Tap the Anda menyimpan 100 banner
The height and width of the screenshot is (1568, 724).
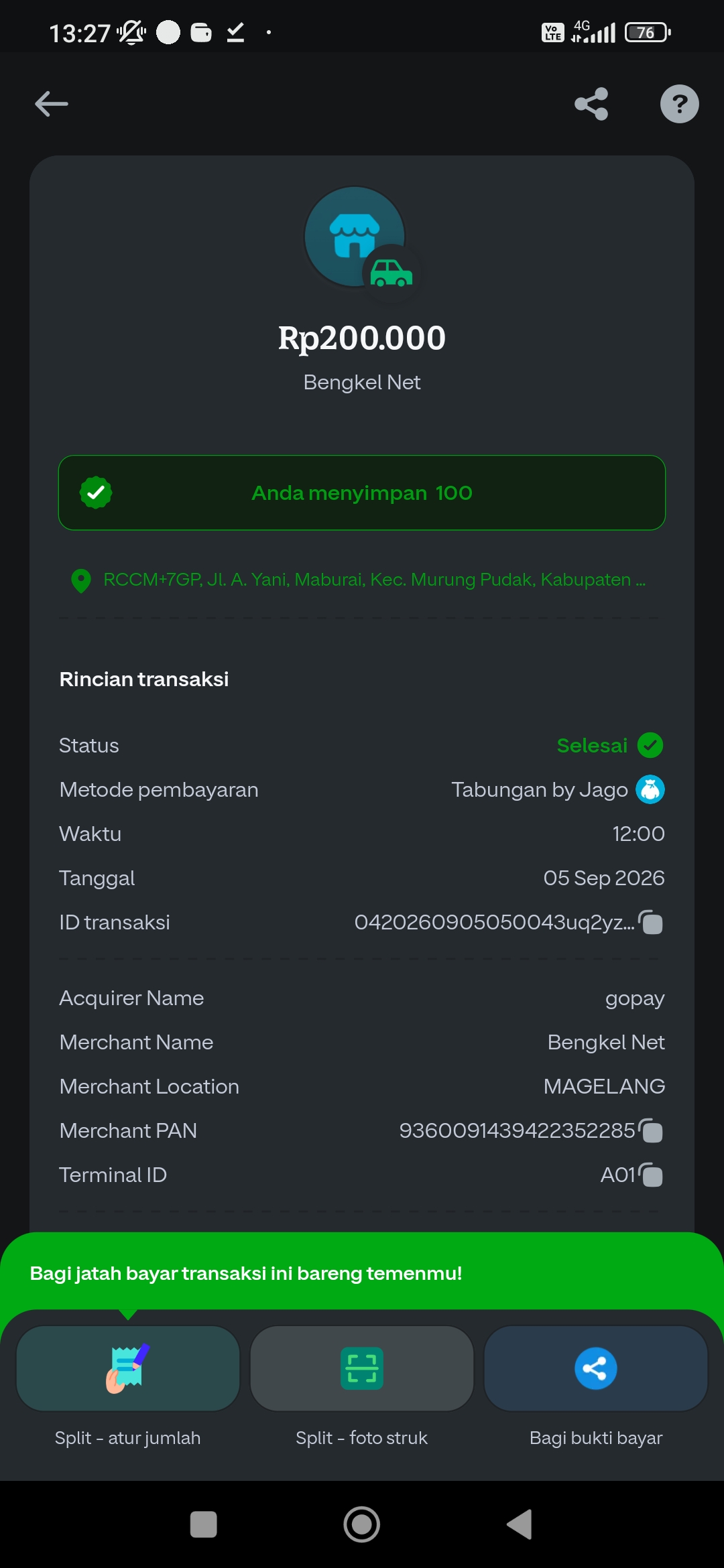[362, 493]
